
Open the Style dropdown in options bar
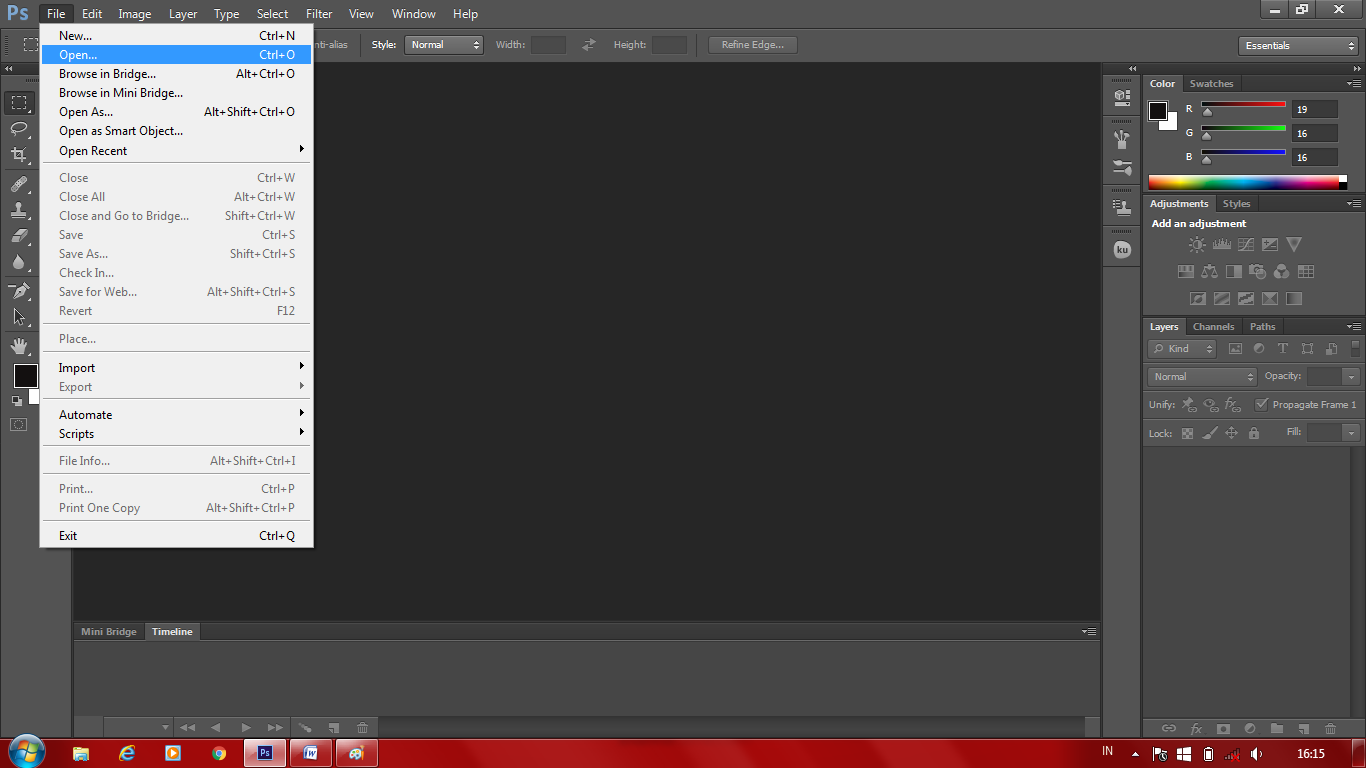[444, 45]
